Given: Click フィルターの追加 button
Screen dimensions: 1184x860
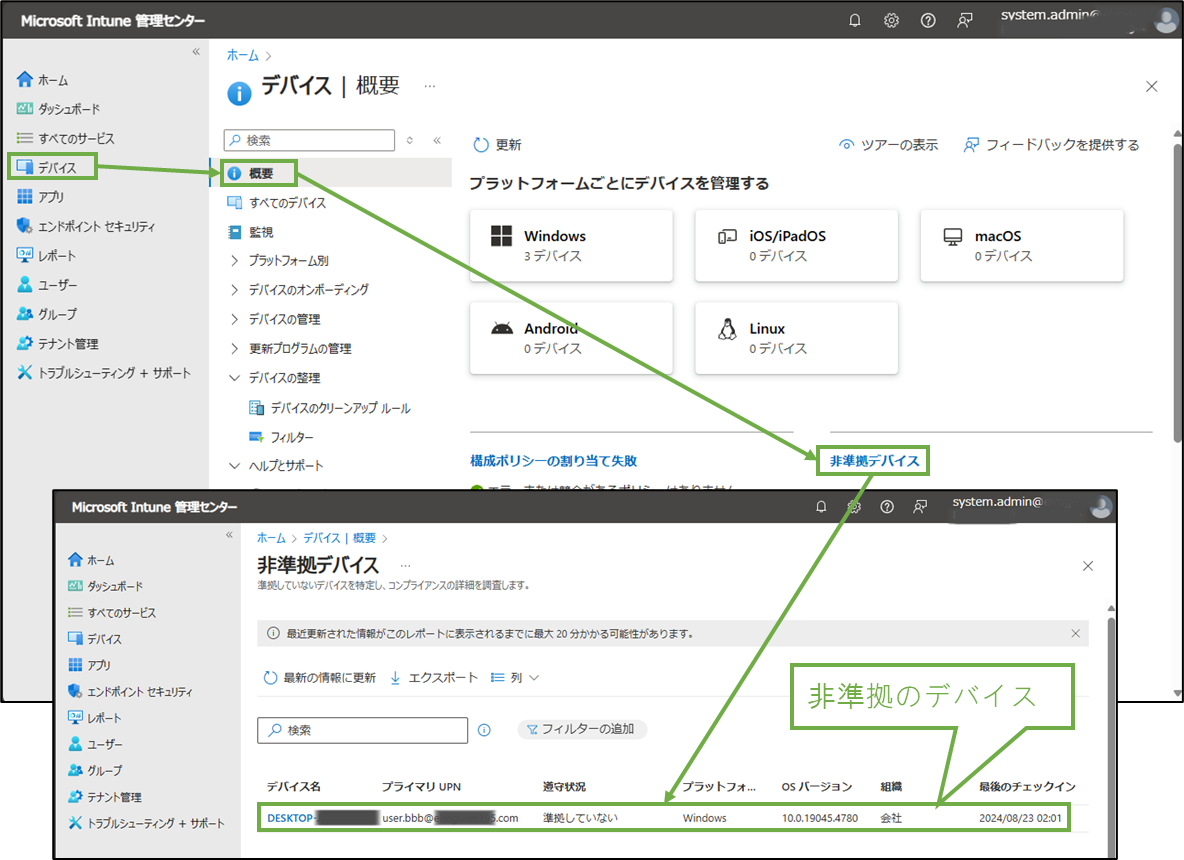Looking at the screenshot, I should (581, 729).
